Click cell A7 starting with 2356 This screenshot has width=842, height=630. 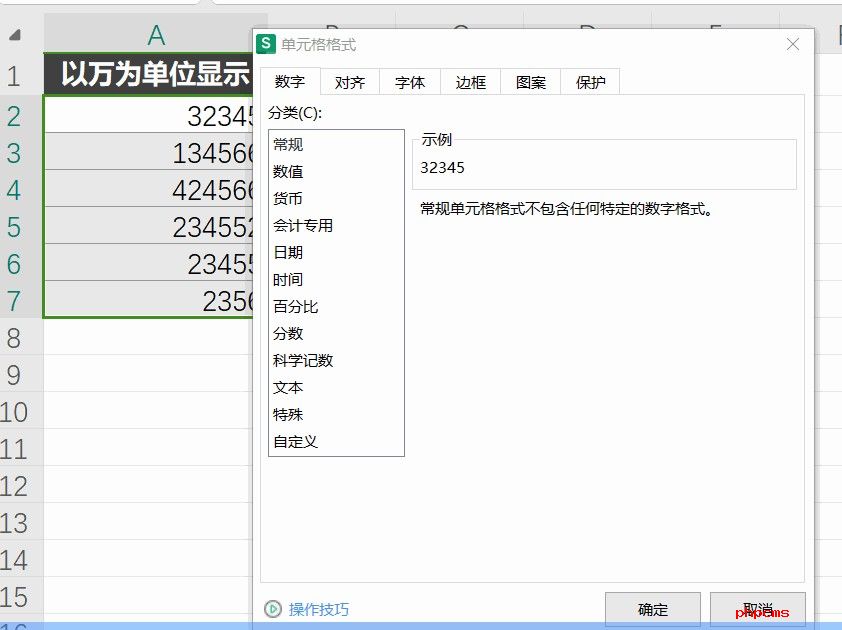pos(148,300)
